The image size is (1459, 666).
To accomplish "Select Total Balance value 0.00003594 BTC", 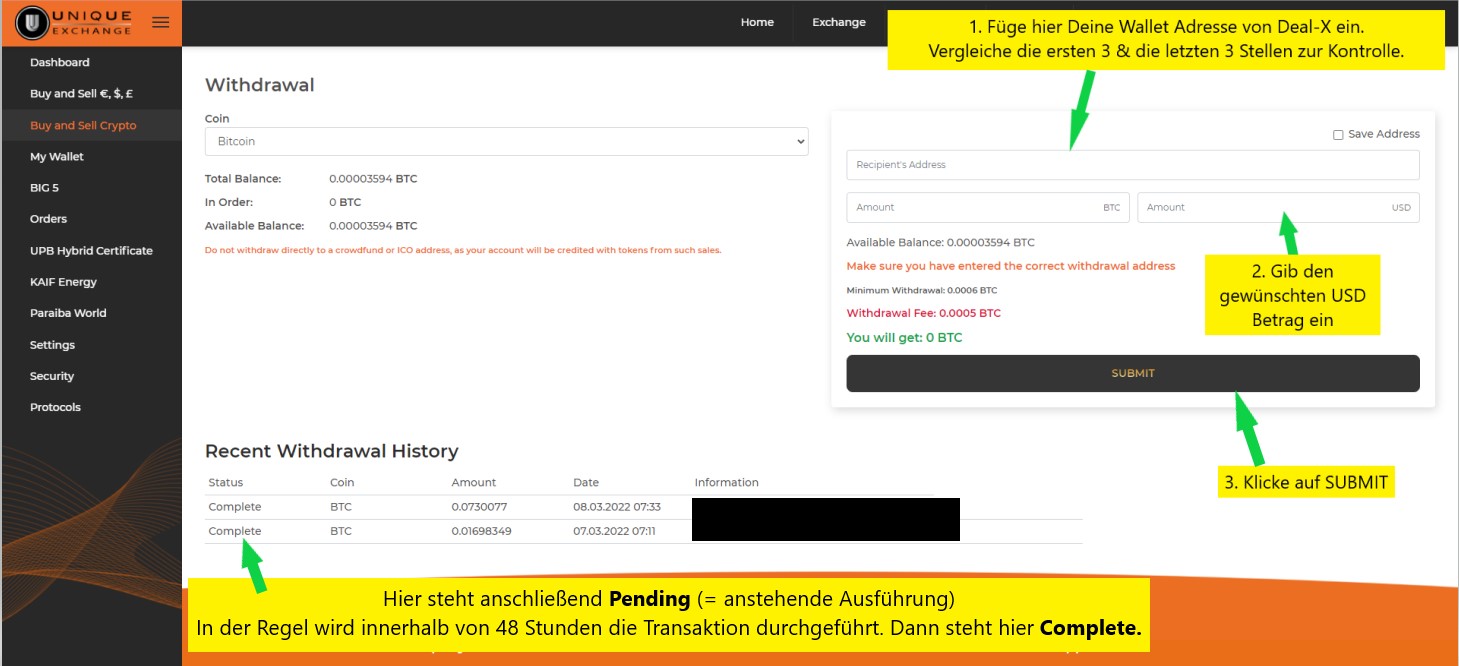I will point(373,179).
